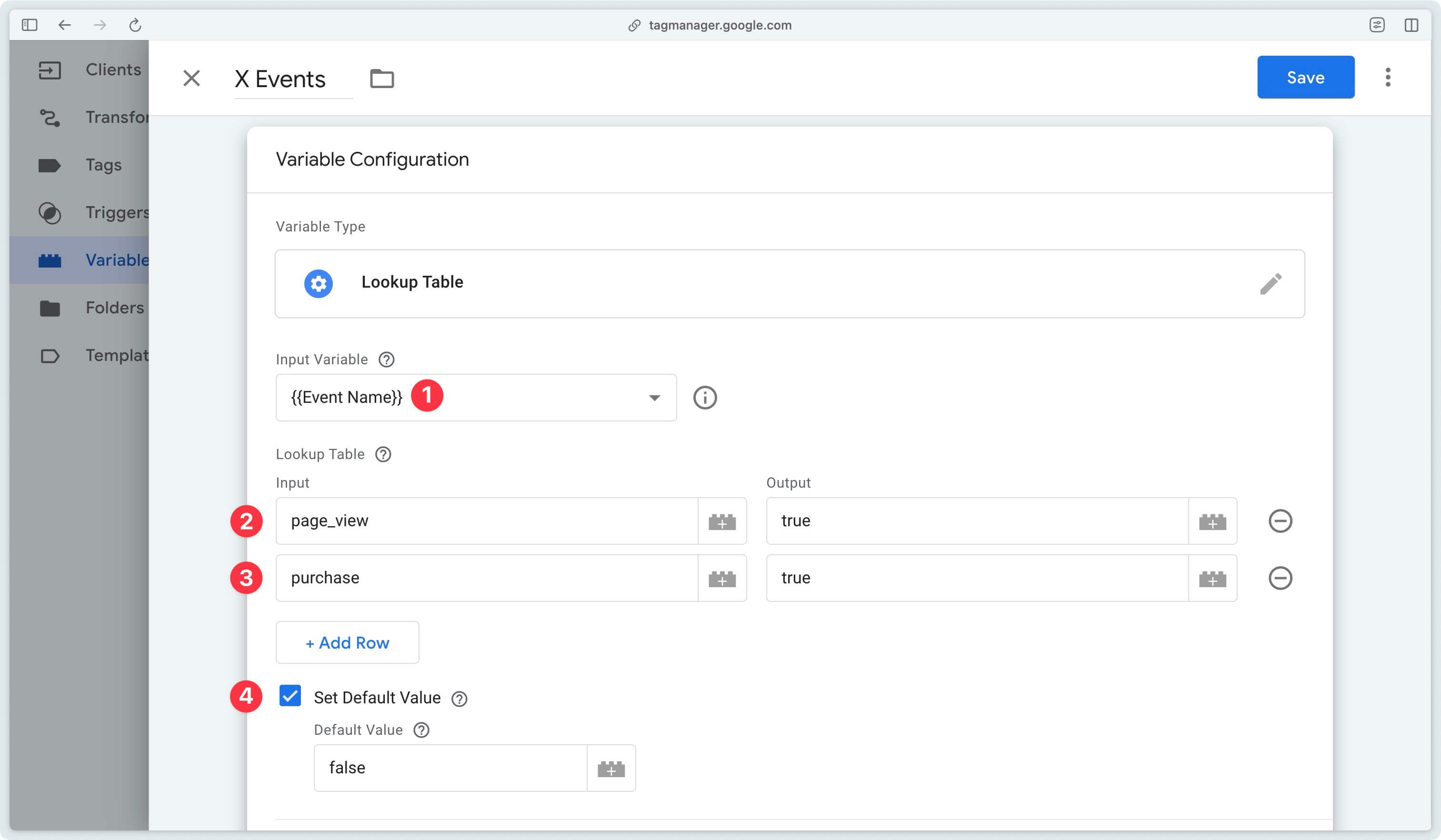Go to Tags in the sidebar

80,165
